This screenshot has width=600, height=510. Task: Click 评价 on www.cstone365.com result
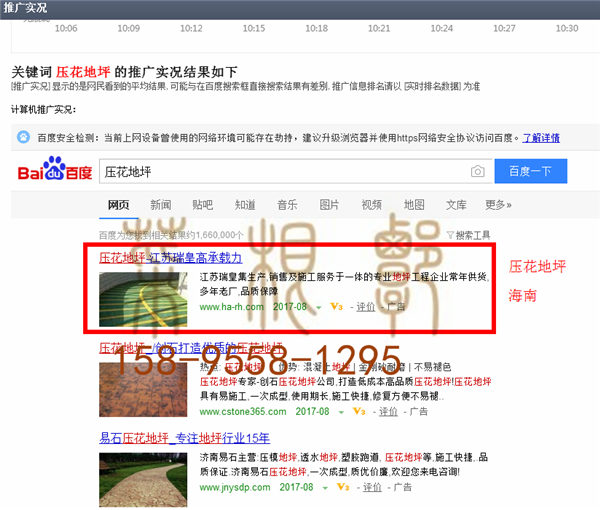[388, 412]
